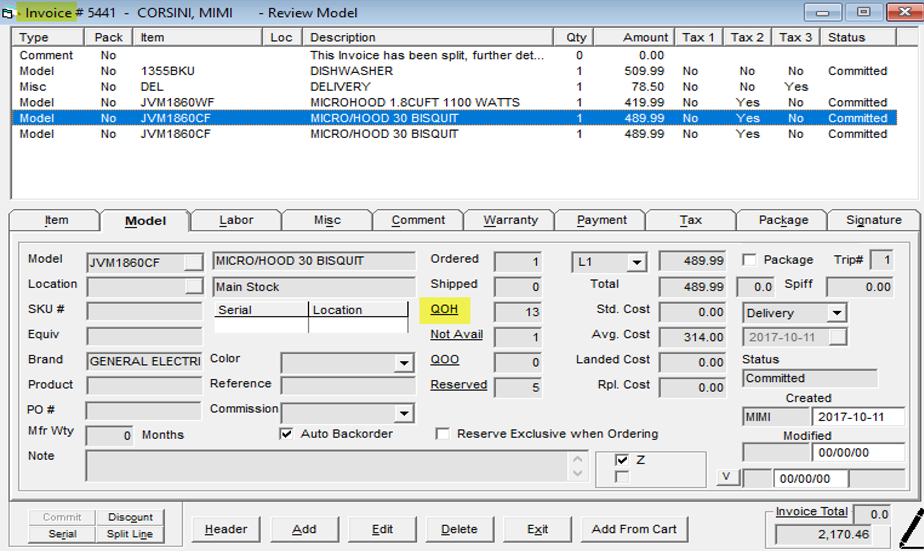
Task: Click the Description column header
Action: pos(428,37)
